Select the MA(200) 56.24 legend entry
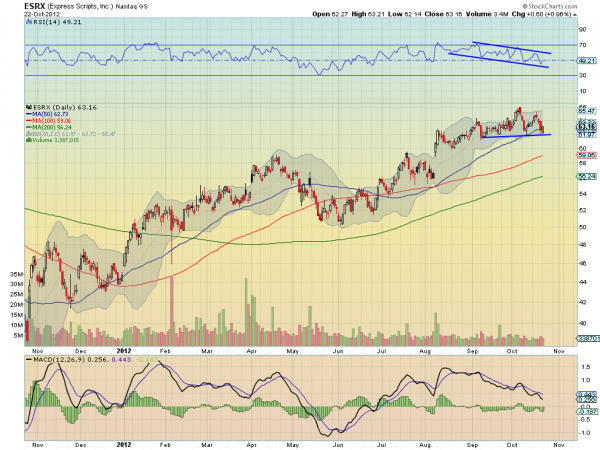Screen dimensions: 600x450 click(x=51, y=127)
